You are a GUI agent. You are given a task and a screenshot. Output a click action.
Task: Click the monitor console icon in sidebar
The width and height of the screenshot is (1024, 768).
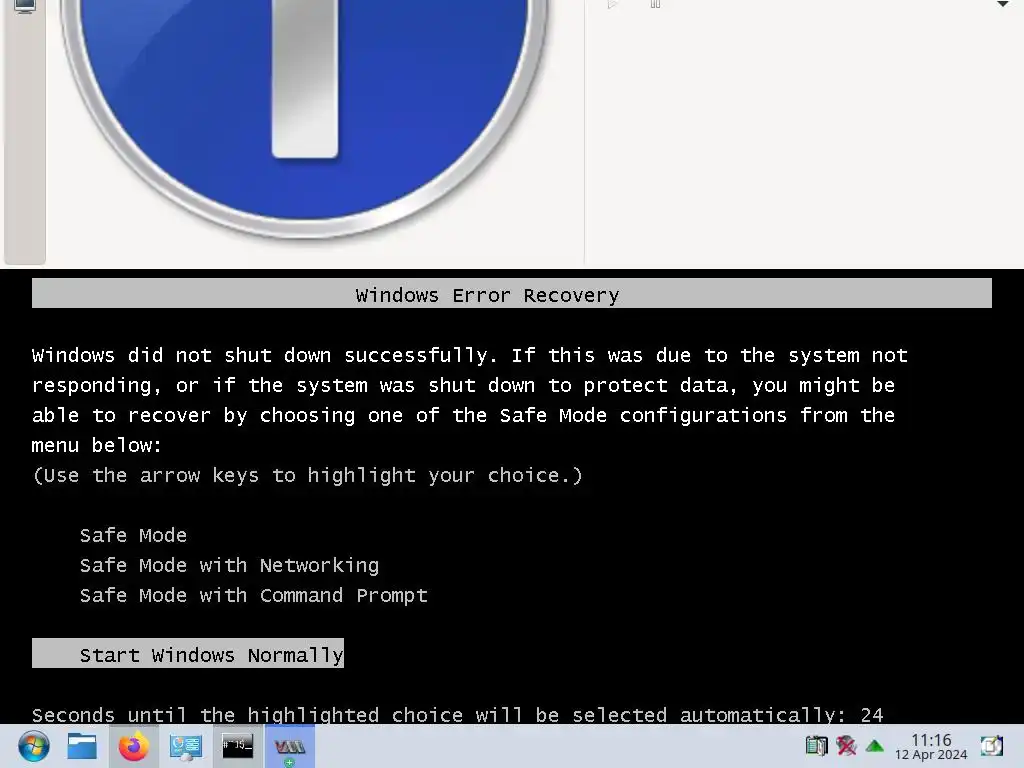[25, 6]
